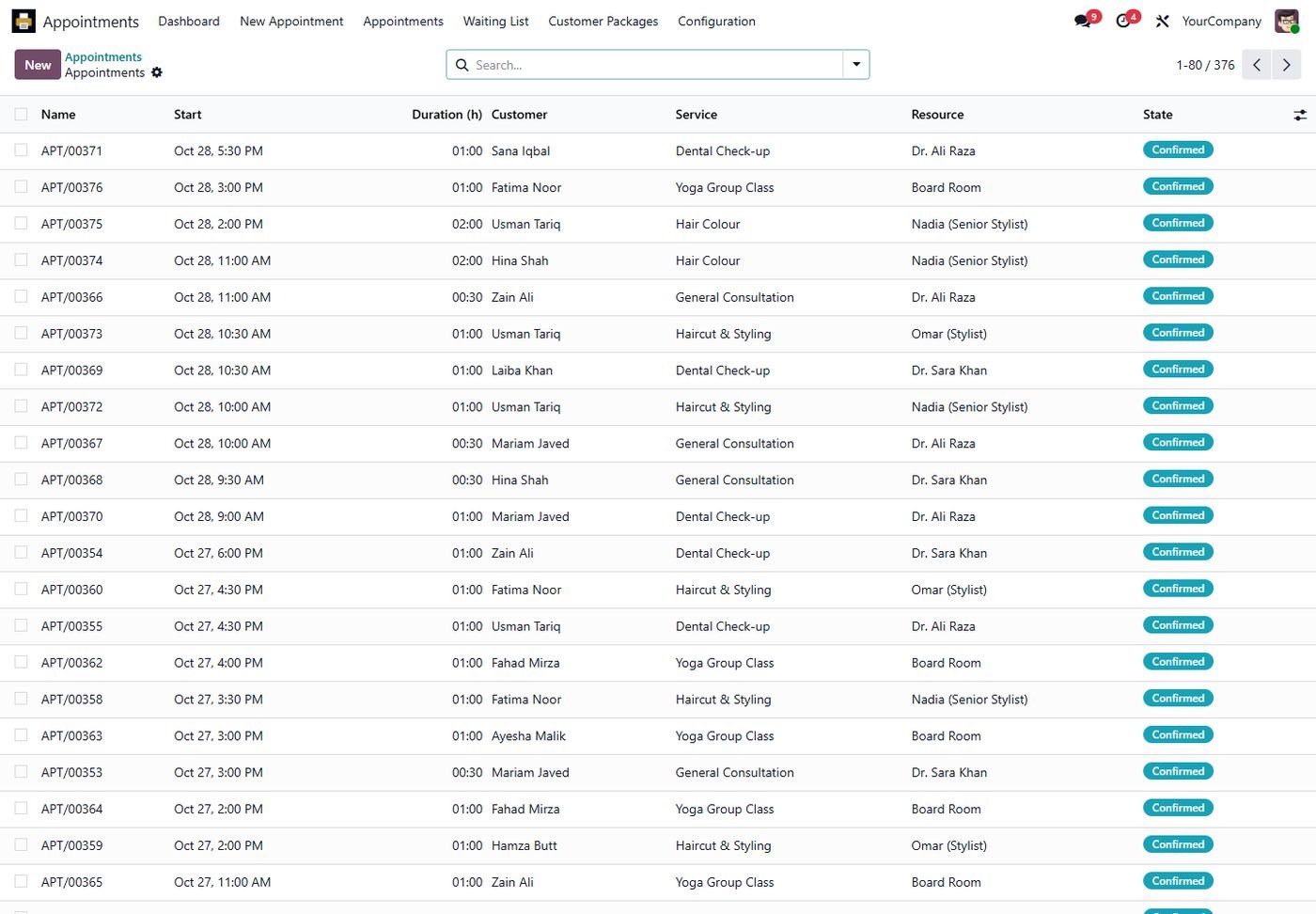The width and height of the screenshot is (1316, 914).
Task: Open the debug tools wrench icon
Action: click(1163, 21)
